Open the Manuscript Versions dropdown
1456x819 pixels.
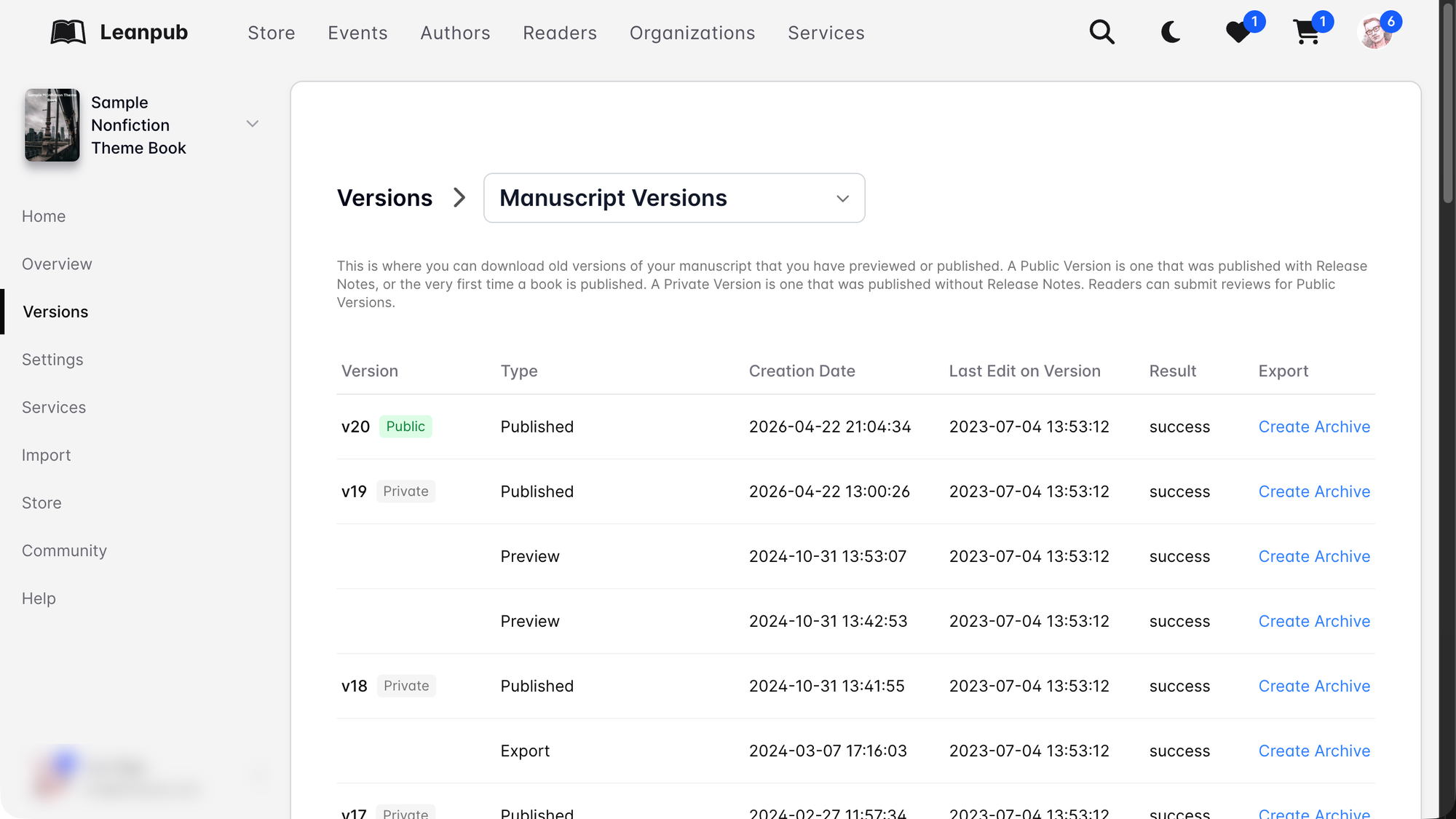click(674, 198)
